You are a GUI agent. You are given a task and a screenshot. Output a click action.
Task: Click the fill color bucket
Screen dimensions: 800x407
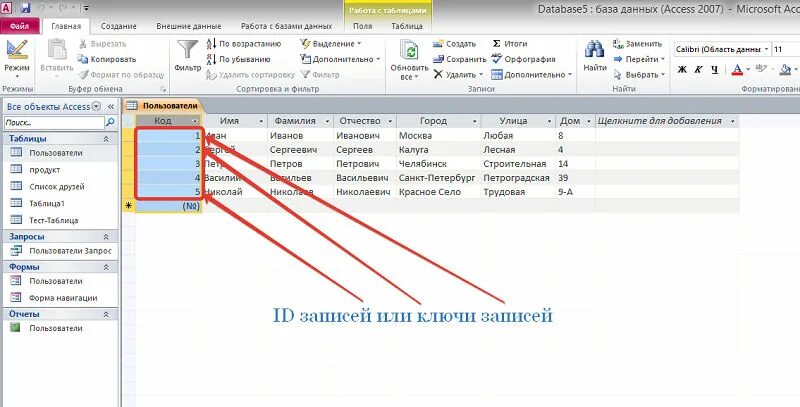pyautogui.click(x=786, y=69)
